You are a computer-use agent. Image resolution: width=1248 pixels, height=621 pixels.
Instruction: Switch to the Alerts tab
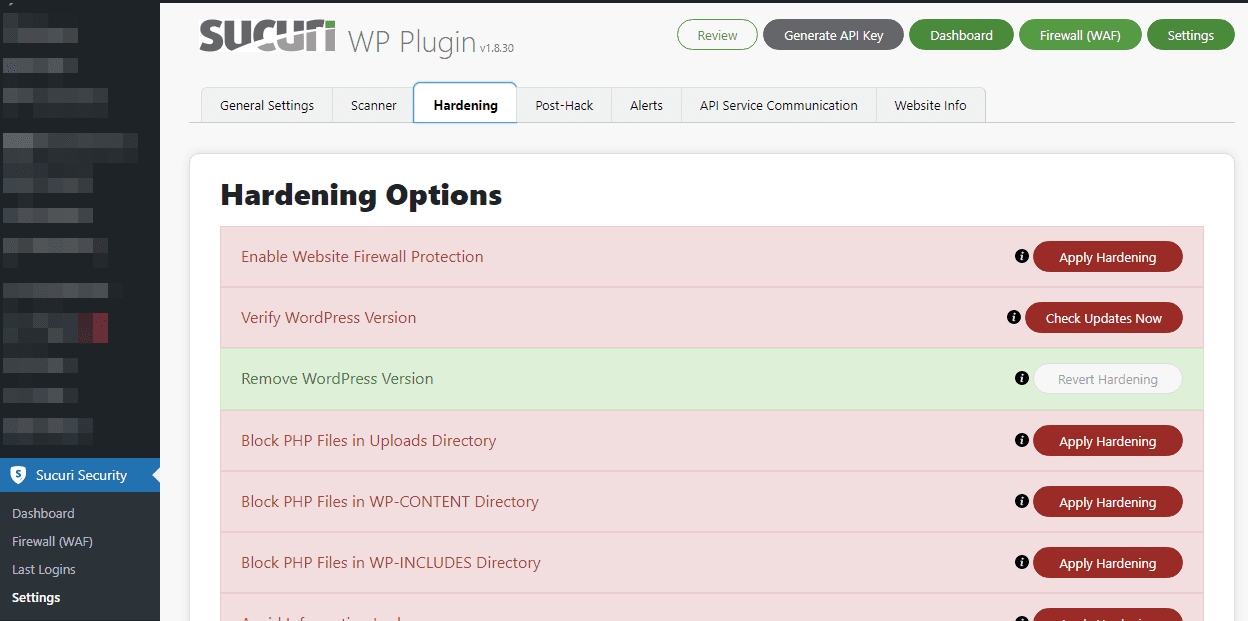[x=646, y=105]
